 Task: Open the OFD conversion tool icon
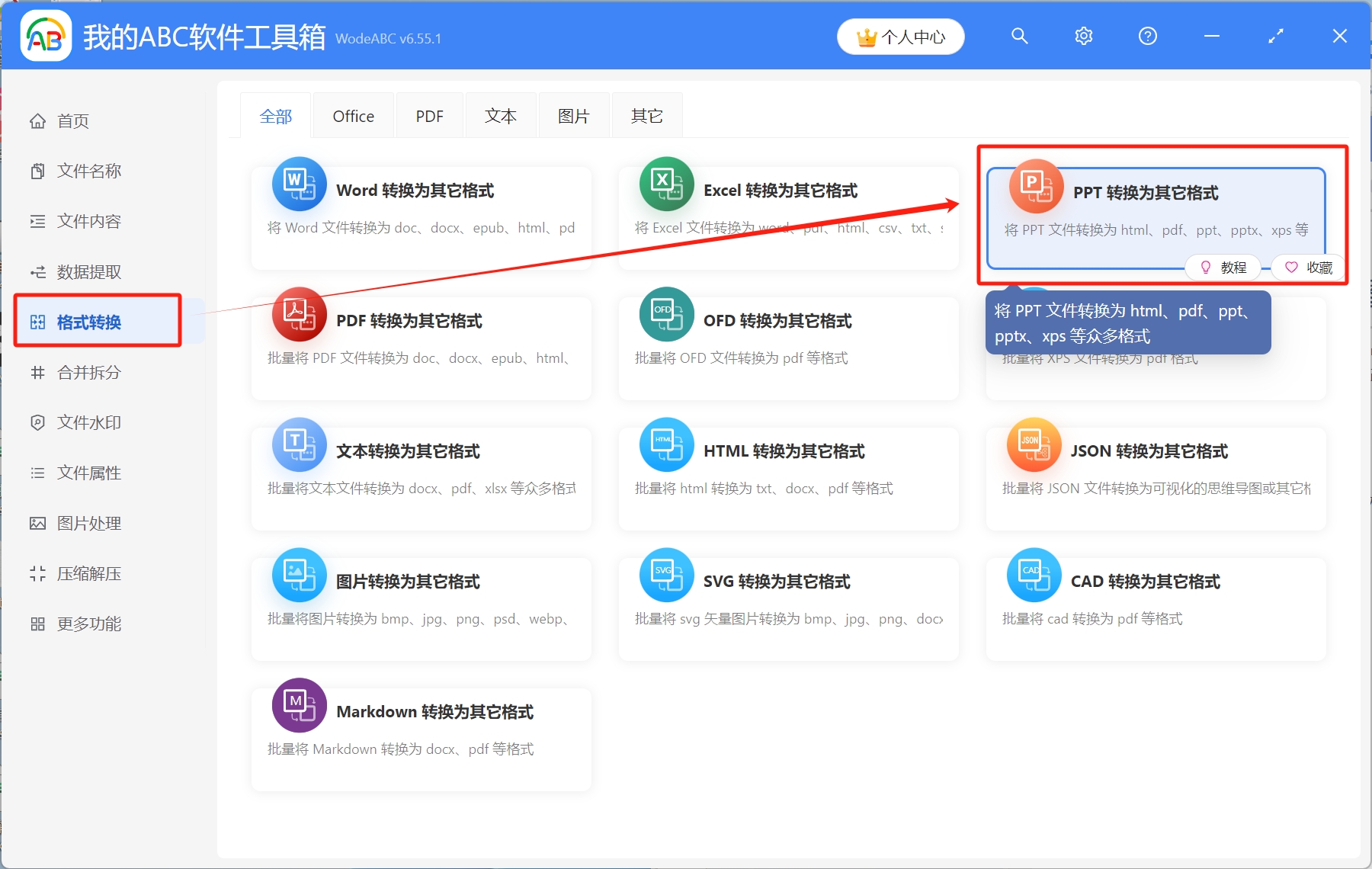pos(666,314)
